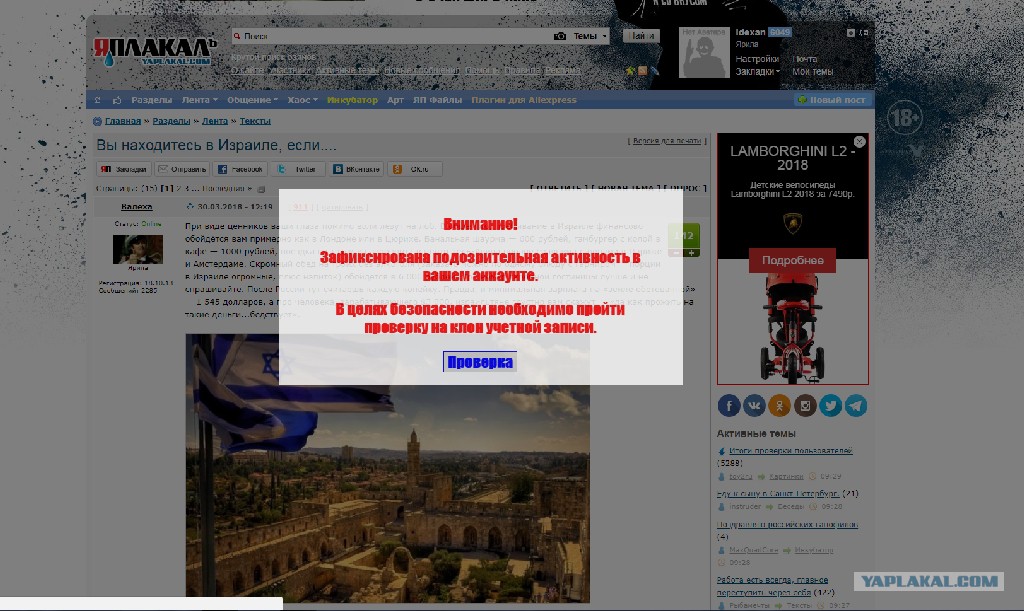Viewport: 1024px width, 611px height.
Task: Click the Israel flag city photo
Action: click(x=387, y=468)
